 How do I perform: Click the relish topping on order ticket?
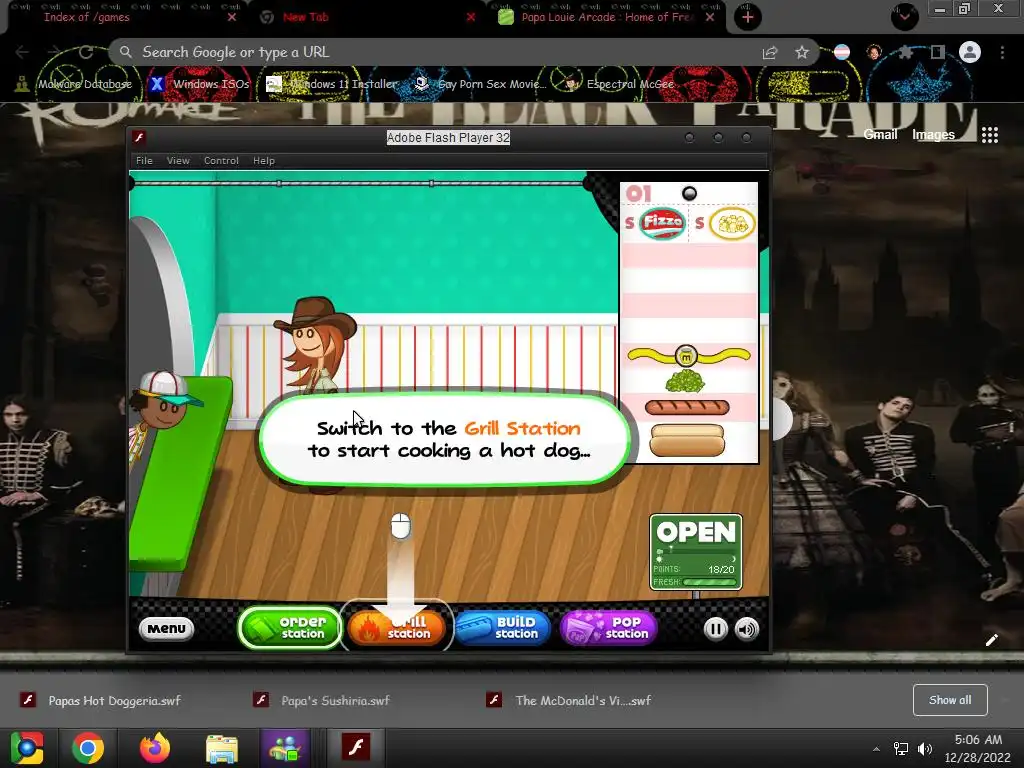[x=685, y=381]
